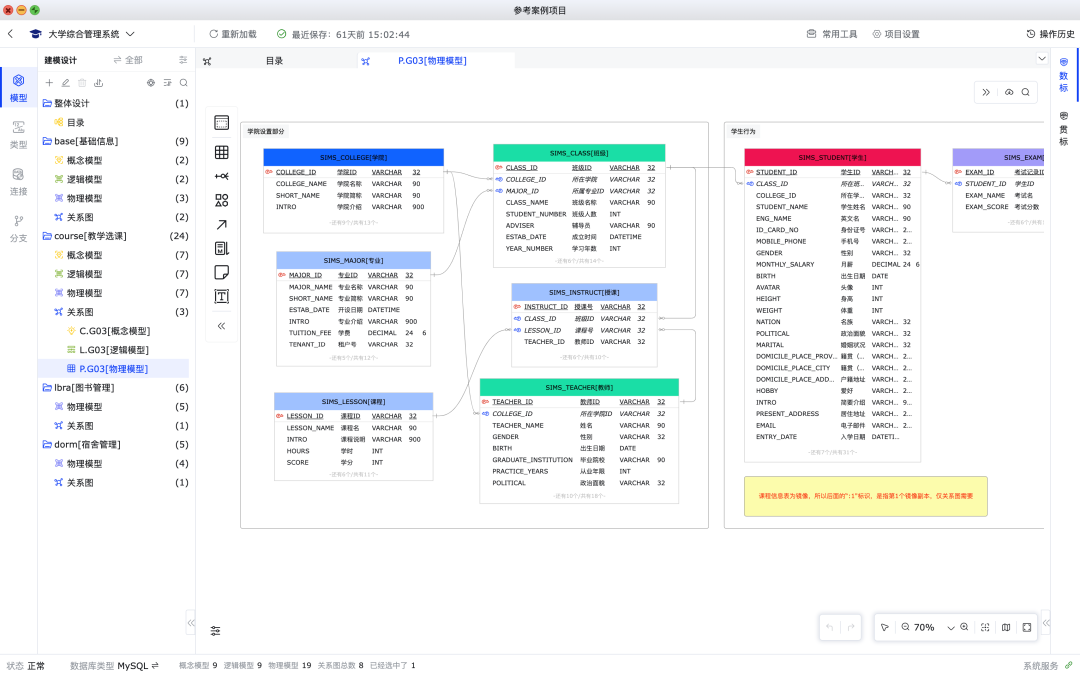The height and width of the screenshot is (676, 1080).
Task: Open the 模型 (Model) sidebar section
Action: coord(19,88)
